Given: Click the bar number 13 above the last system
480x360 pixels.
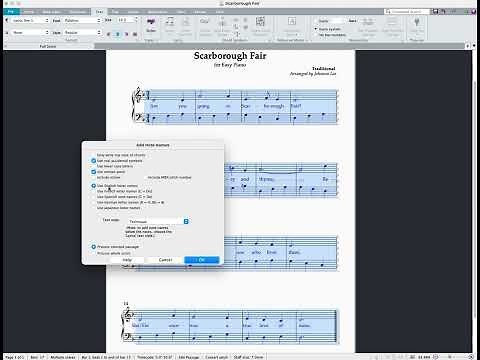Looking at the screenshot, I should 126,303.
